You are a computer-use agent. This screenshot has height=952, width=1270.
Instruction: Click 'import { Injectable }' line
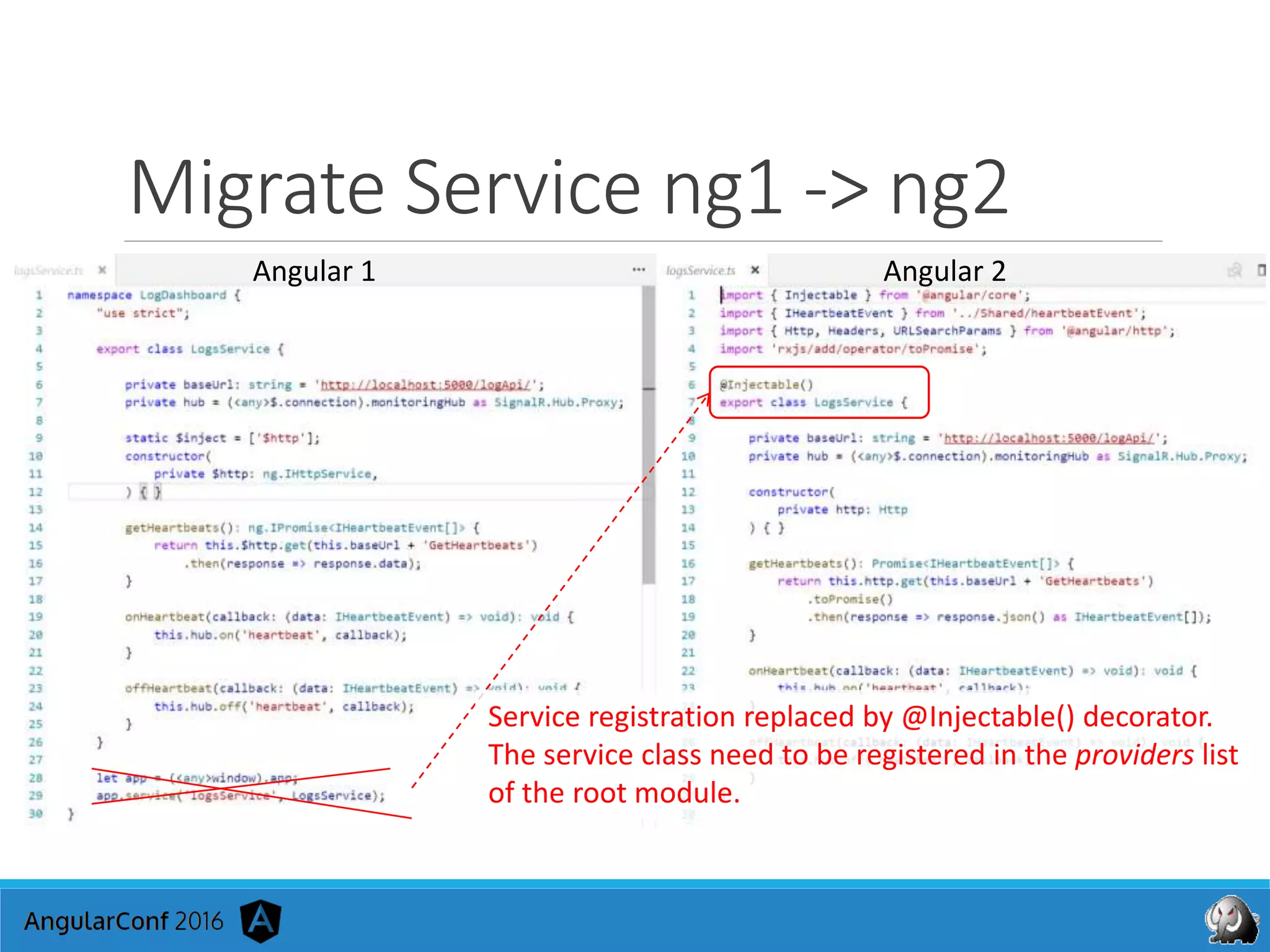[x=874, y=296]
